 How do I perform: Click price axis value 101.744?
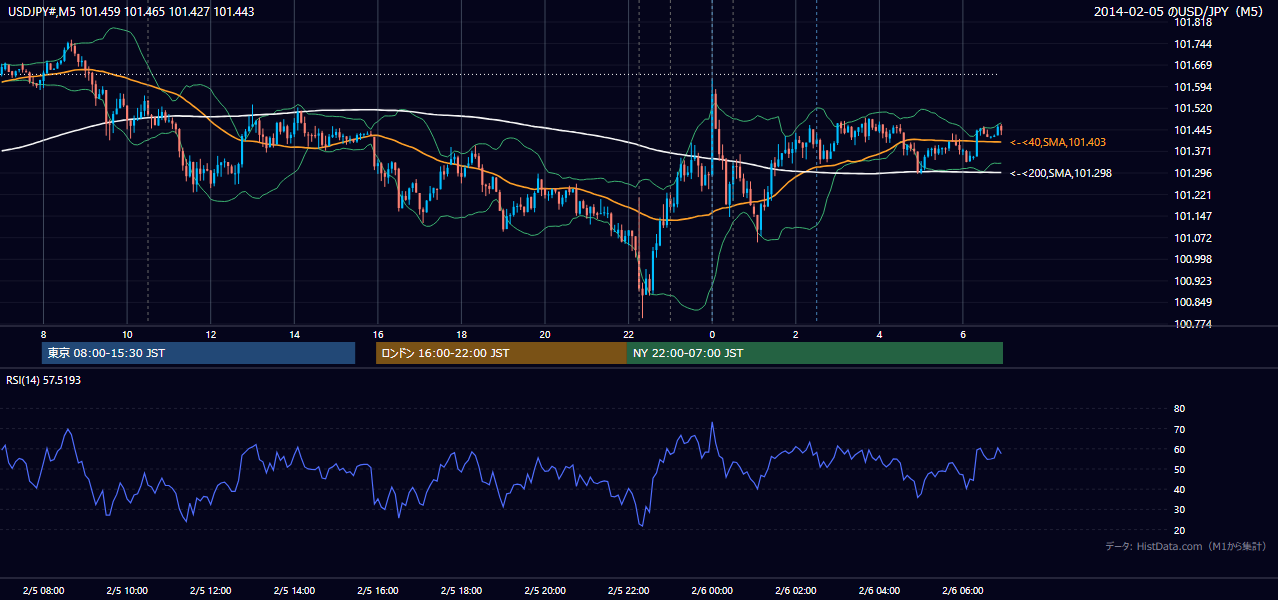point(1193,44)
